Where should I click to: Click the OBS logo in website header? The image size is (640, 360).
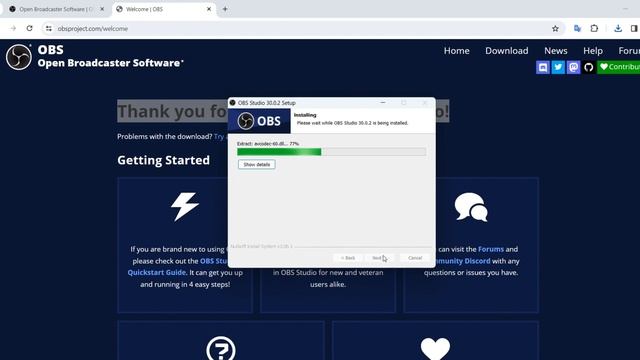click(19, 57)
